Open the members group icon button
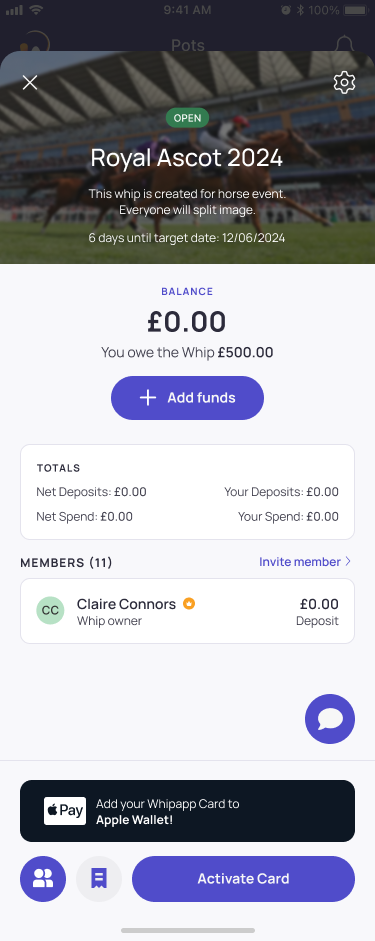Image resolution: width=375 pixels, height=941 pixels. tap(43, 879)
